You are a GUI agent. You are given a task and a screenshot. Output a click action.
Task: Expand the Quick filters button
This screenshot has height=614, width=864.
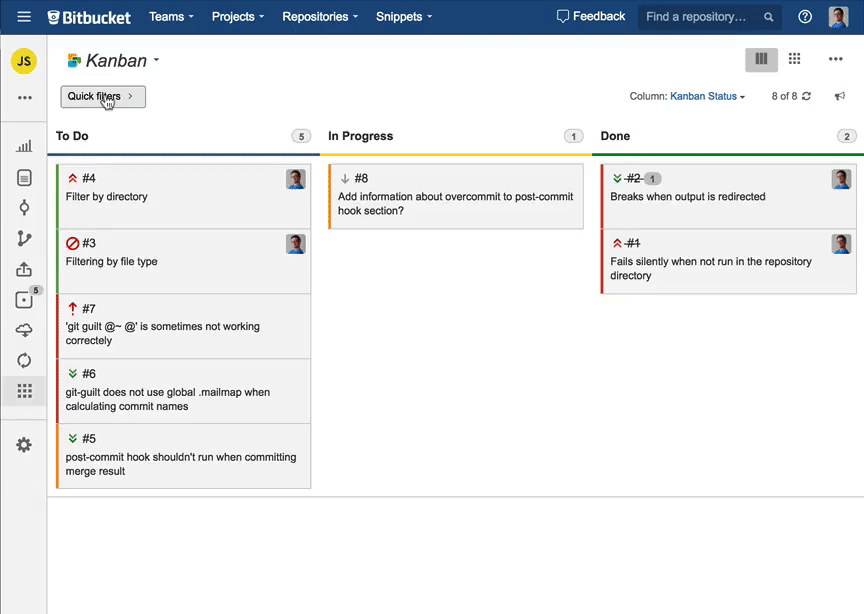click(x=103, y=96)
